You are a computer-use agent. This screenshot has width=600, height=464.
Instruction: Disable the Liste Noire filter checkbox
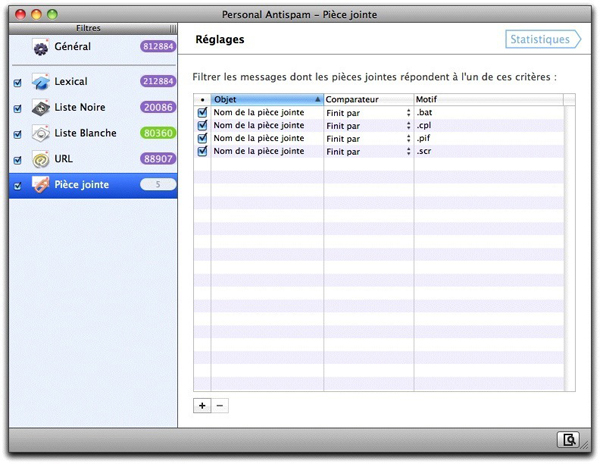tap(18, 109)
